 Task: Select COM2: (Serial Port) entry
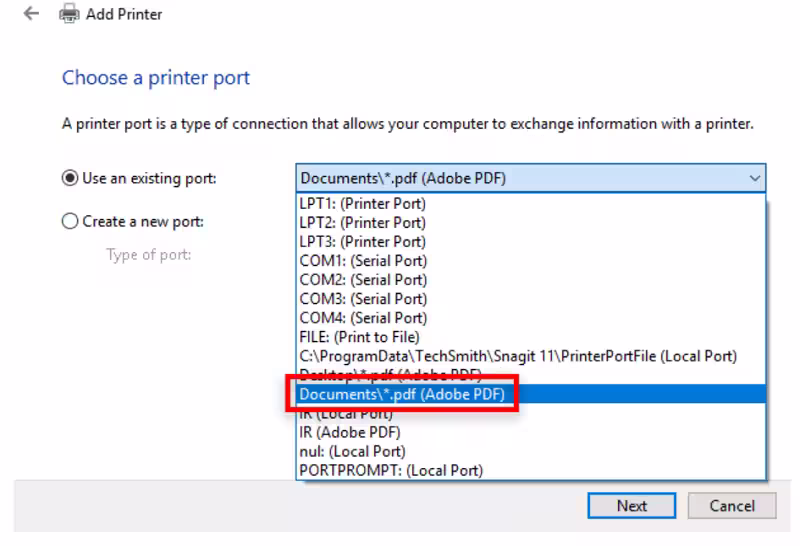(x=363, y=280)
